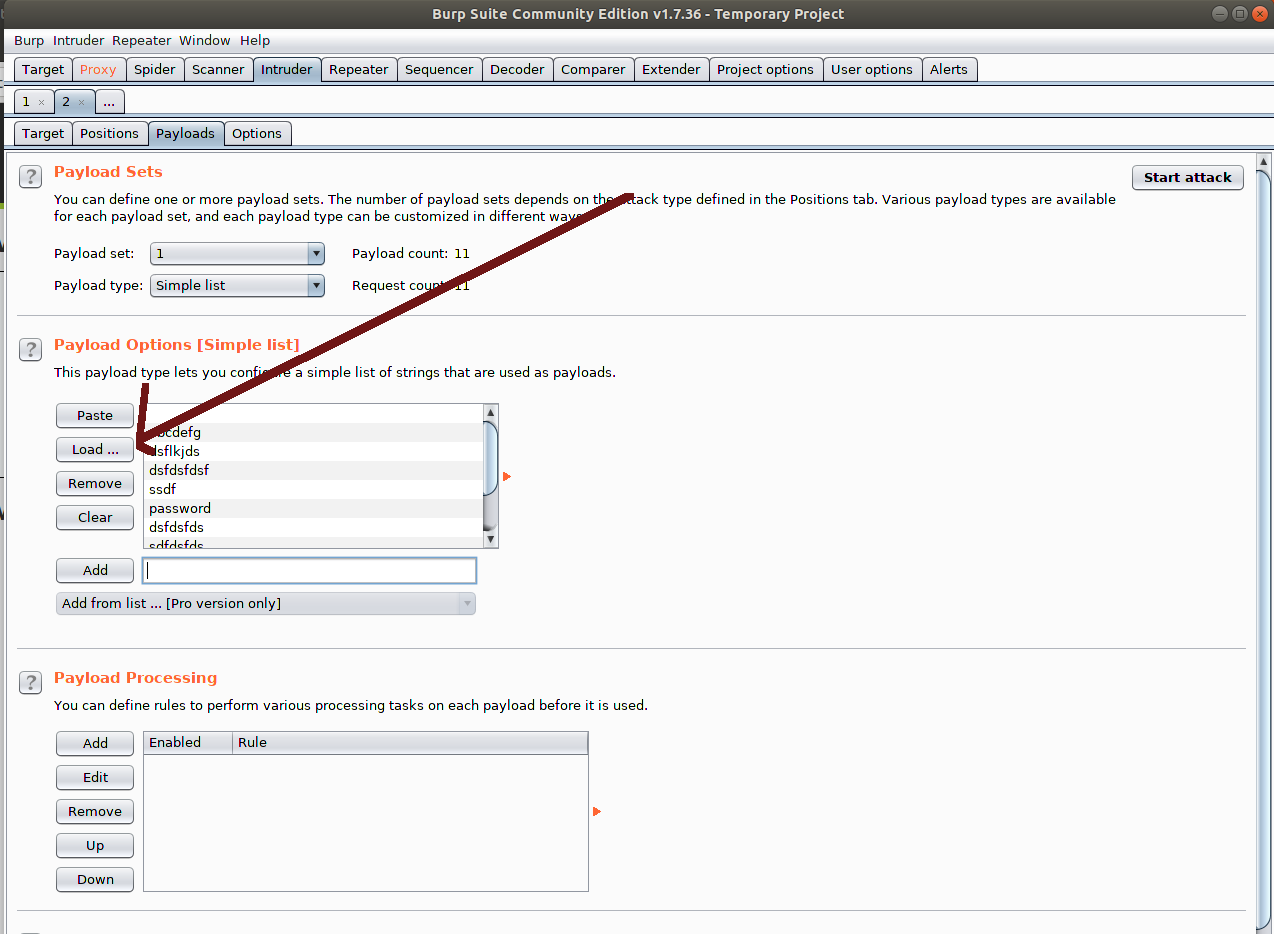
Task: Click orange arrow beside the payload list
Action: (507, 477)
